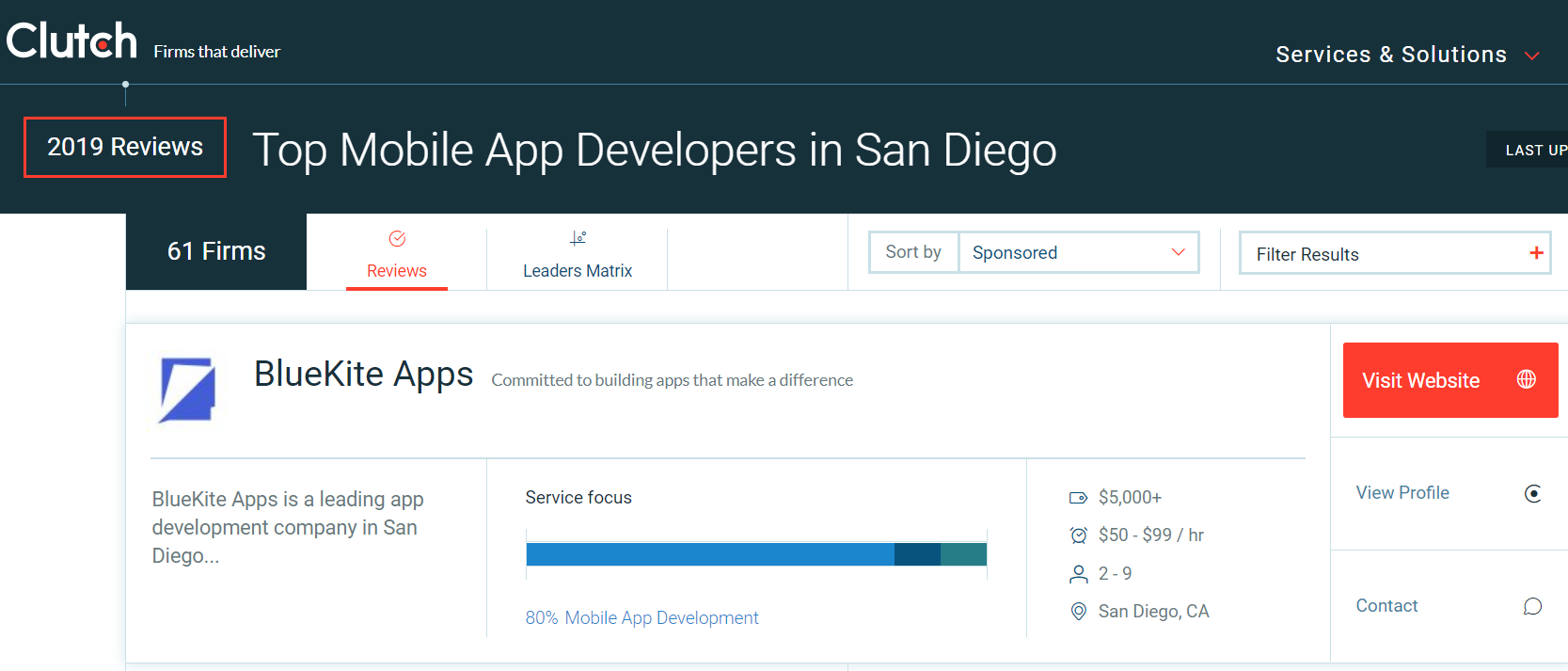Click the LAST UP badge
Image resolution: width=1568 pixels, height=671 pixels.
tap(1528, 150)
